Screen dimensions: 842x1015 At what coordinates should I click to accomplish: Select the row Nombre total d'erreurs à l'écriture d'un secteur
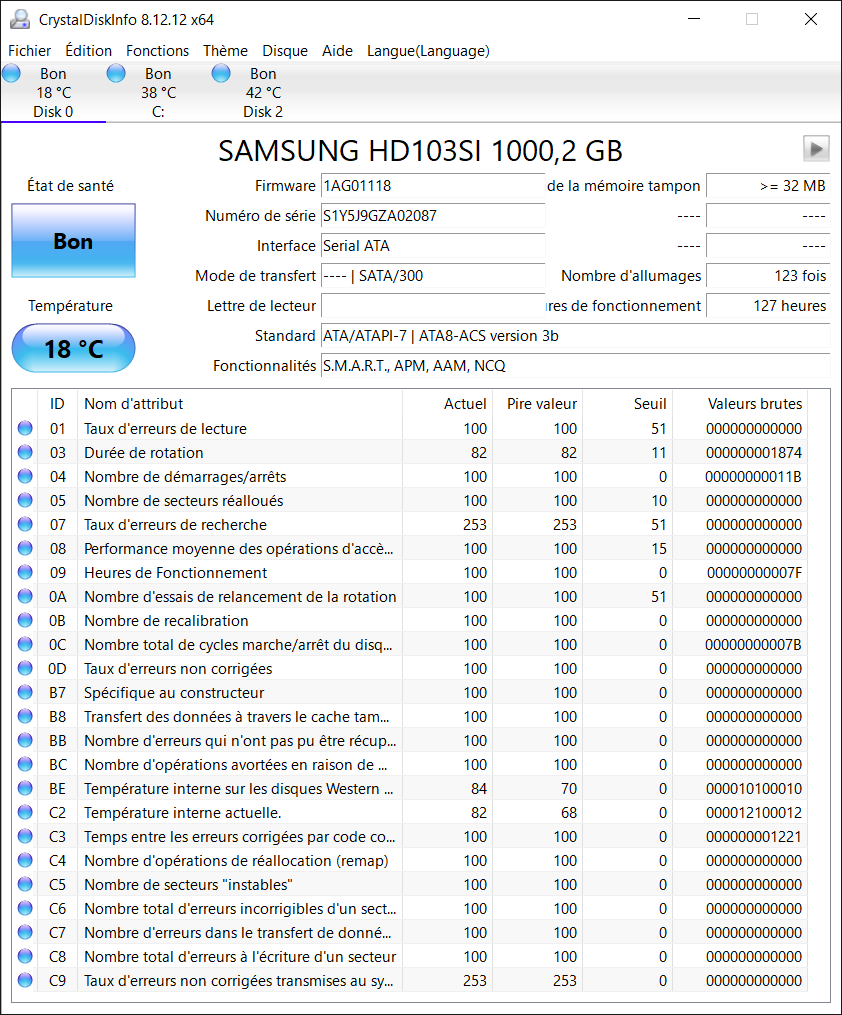(410, 956)
